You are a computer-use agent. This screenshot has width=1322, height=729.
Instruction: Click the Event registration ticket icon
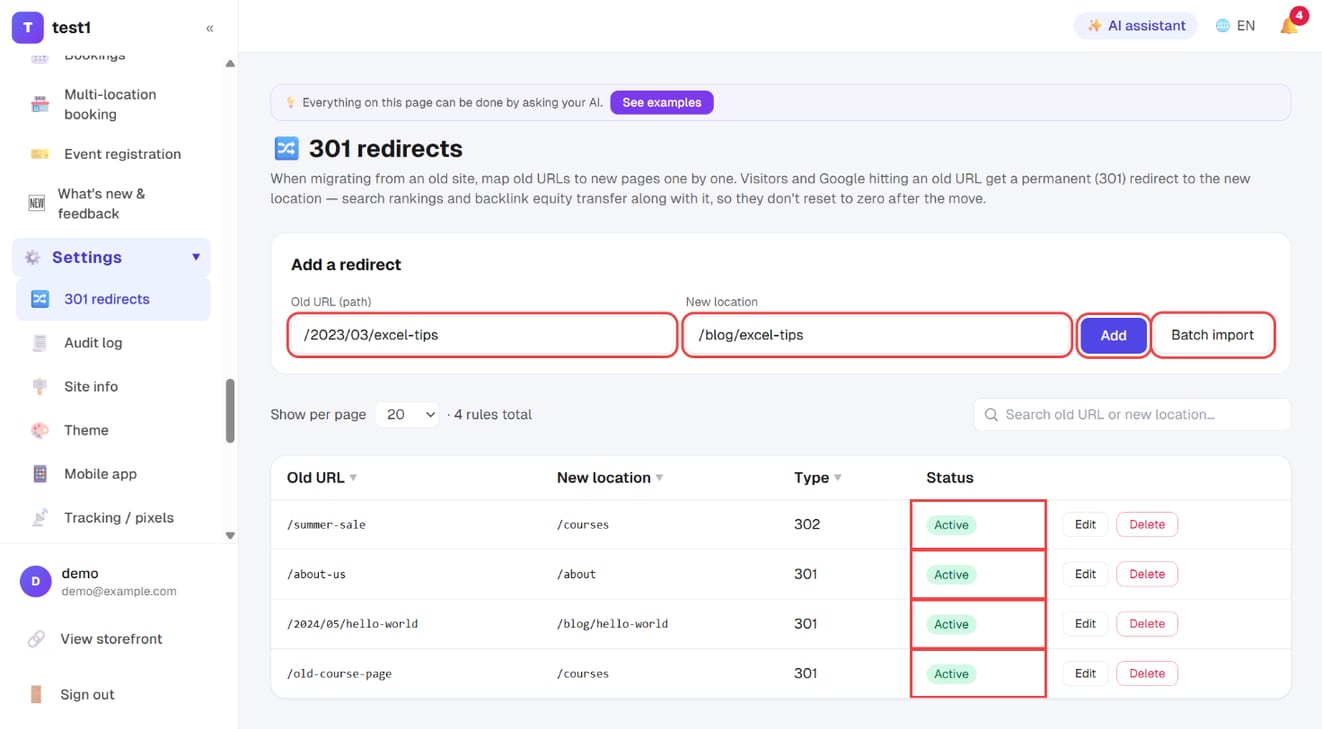(x=40, y=154)
